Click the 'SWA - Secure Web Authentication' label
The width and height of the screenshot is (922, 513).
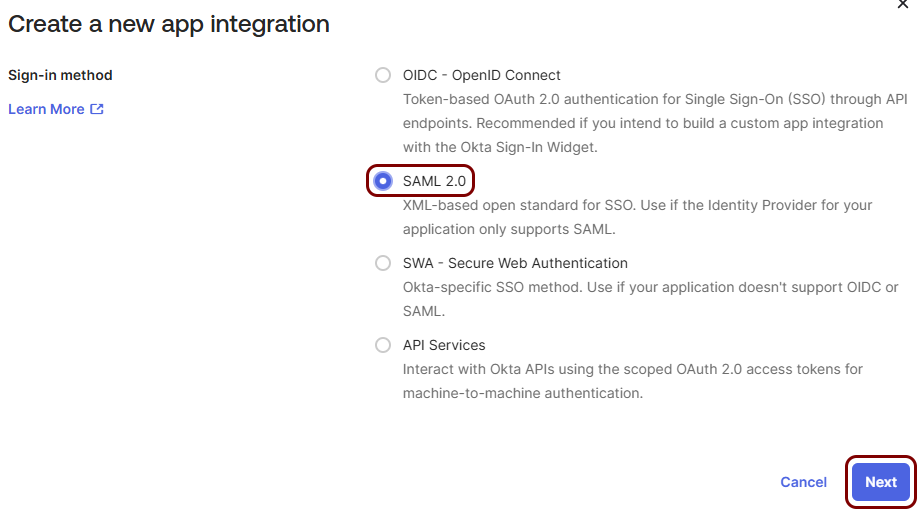[515, 263]
